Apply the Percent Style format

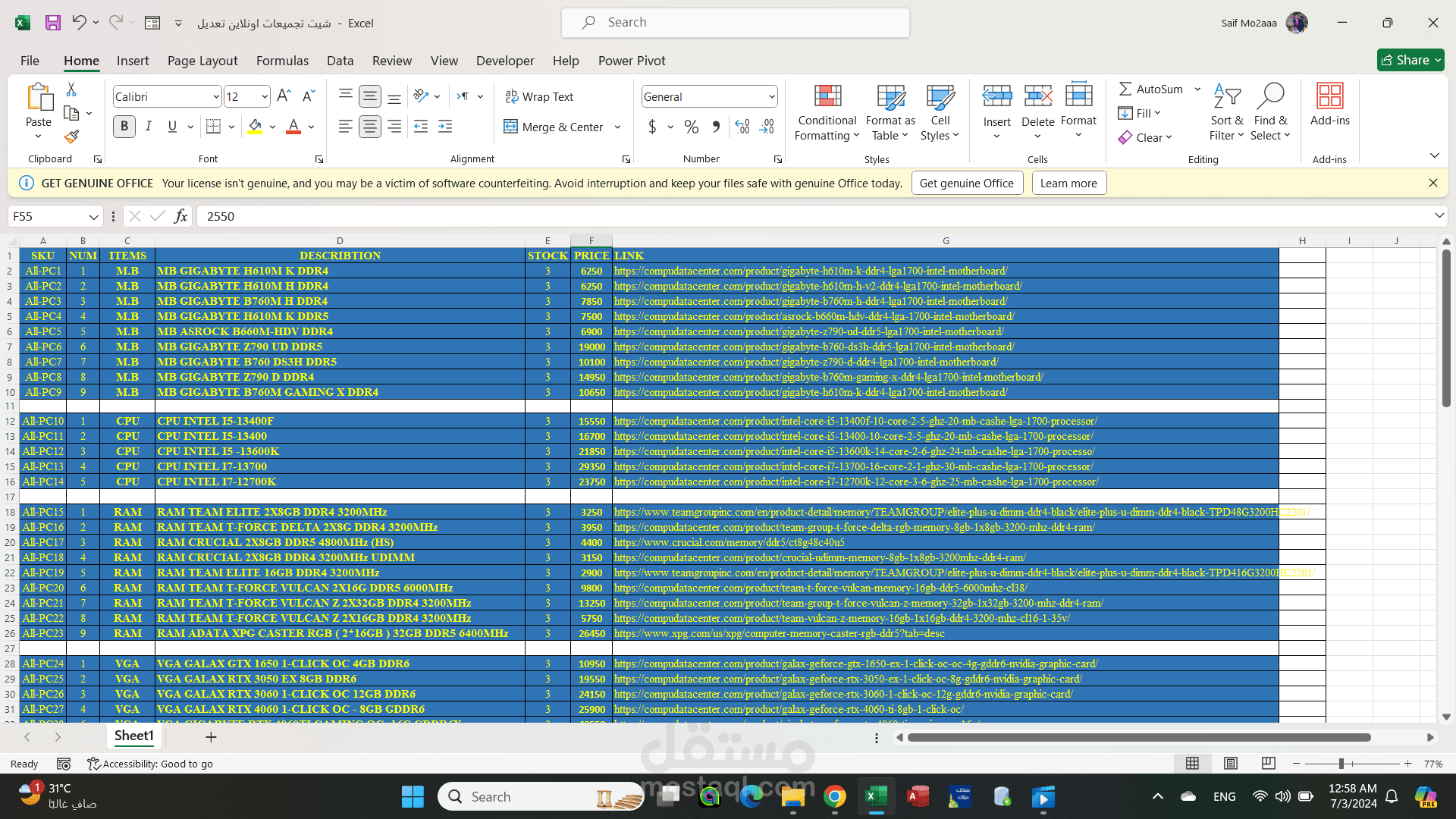(691, 127)
